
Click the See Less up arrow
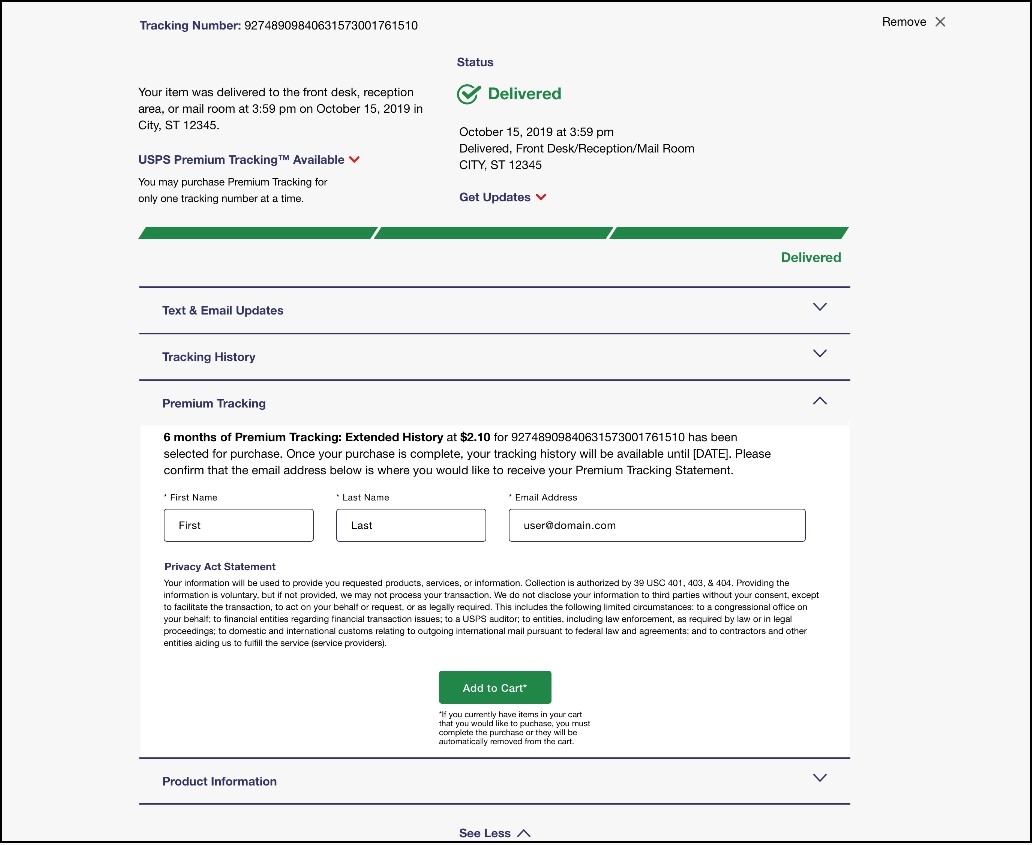[x=524, y=834]
